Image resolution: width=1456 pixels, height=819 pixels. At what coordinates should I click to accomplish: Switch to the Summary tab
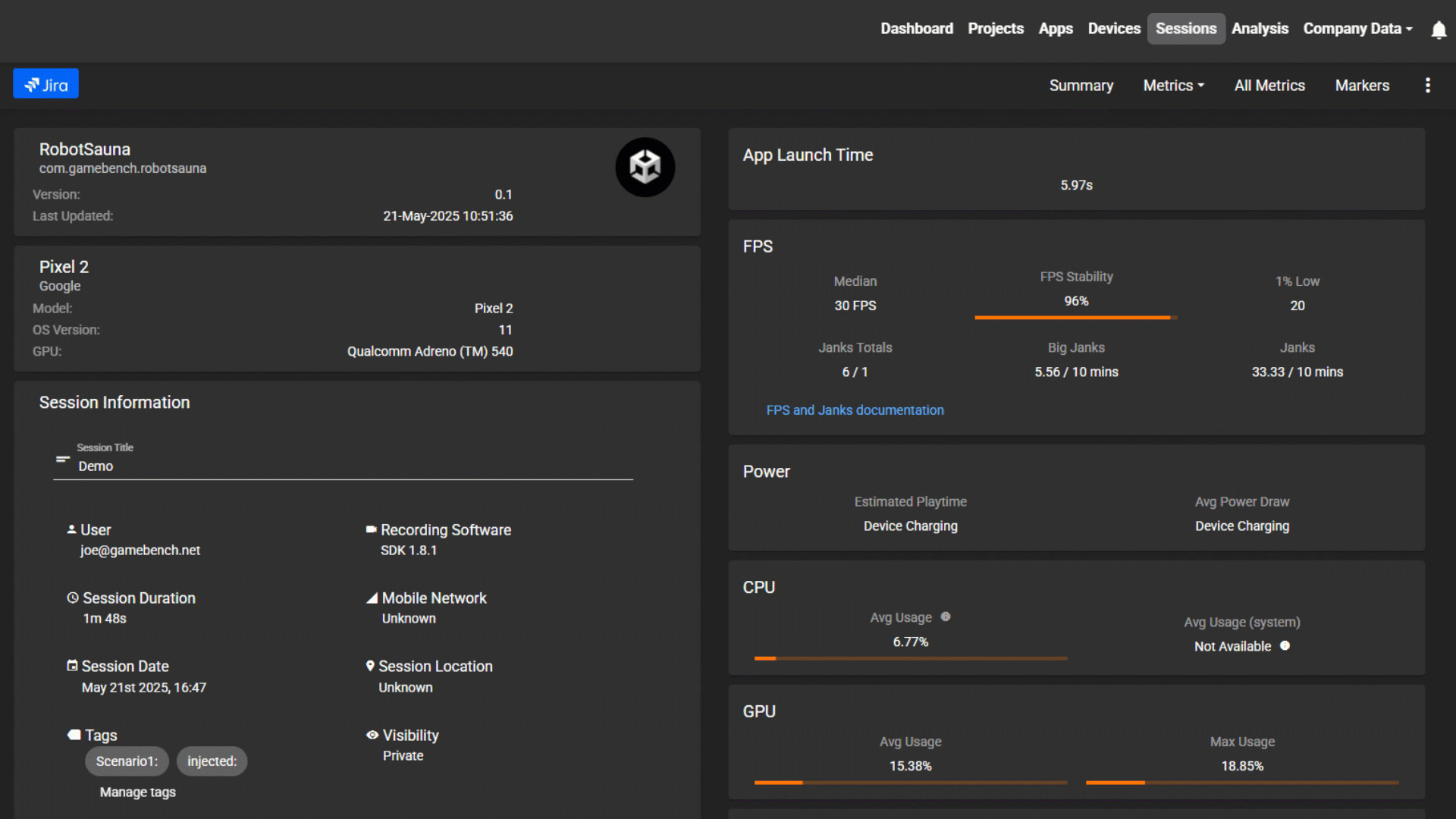click(1081, 85)
